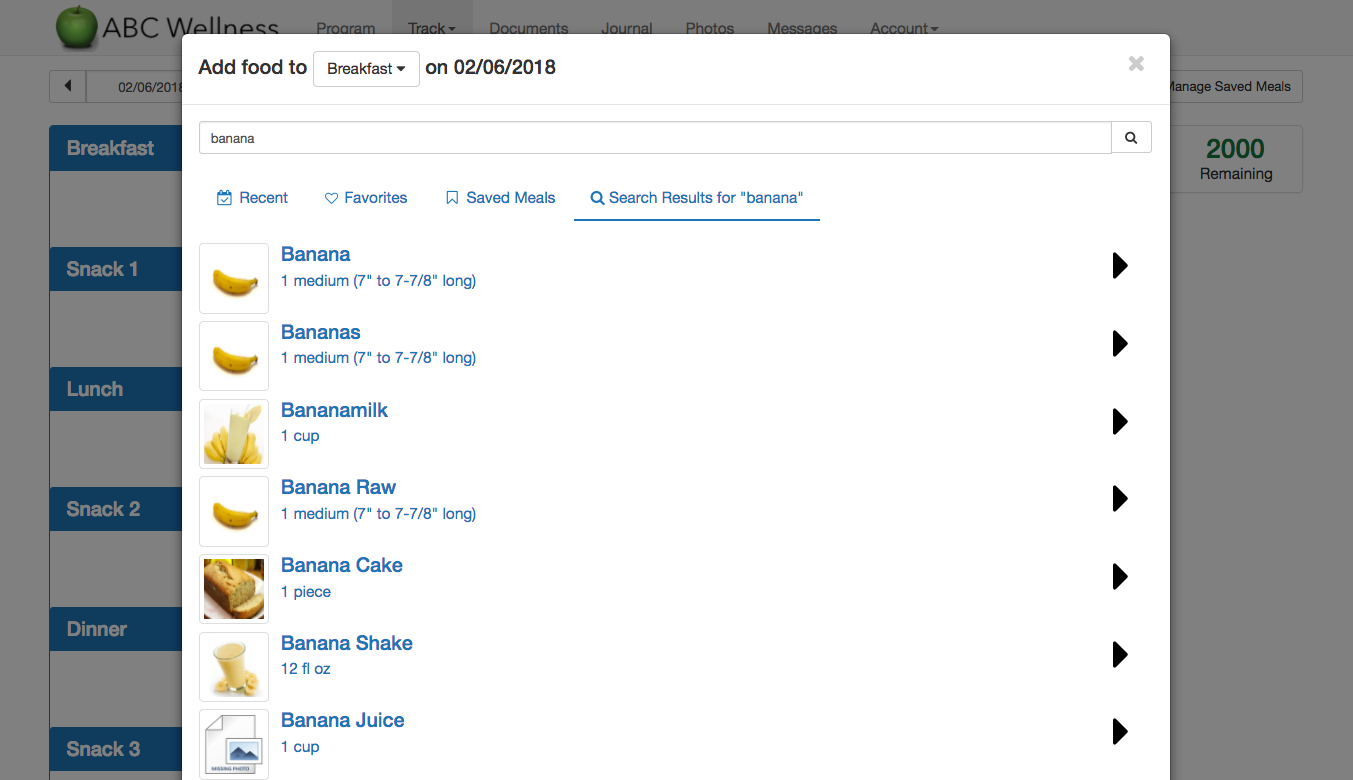Screen dimensions: 1353x780
Task: Choose the Banana Shake link
Action: [346, 643]
